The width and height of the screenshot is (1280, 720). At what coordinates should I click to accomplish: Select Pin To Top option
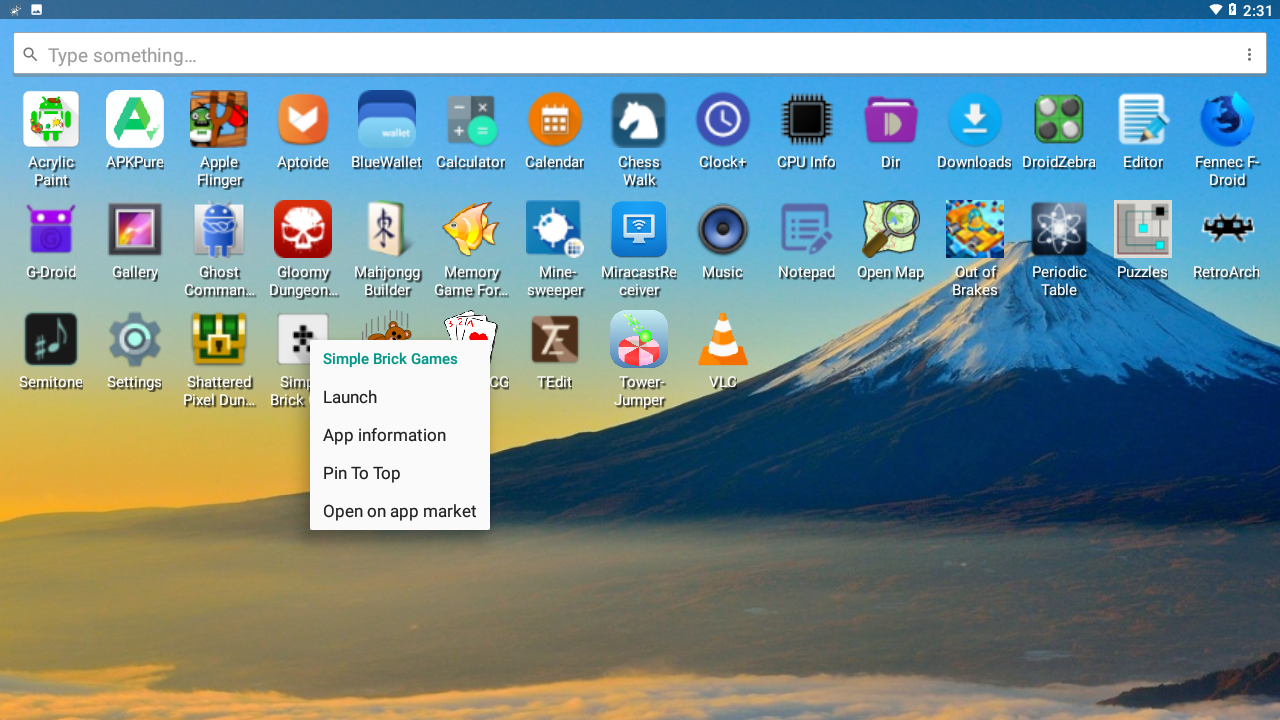point(400,473)
